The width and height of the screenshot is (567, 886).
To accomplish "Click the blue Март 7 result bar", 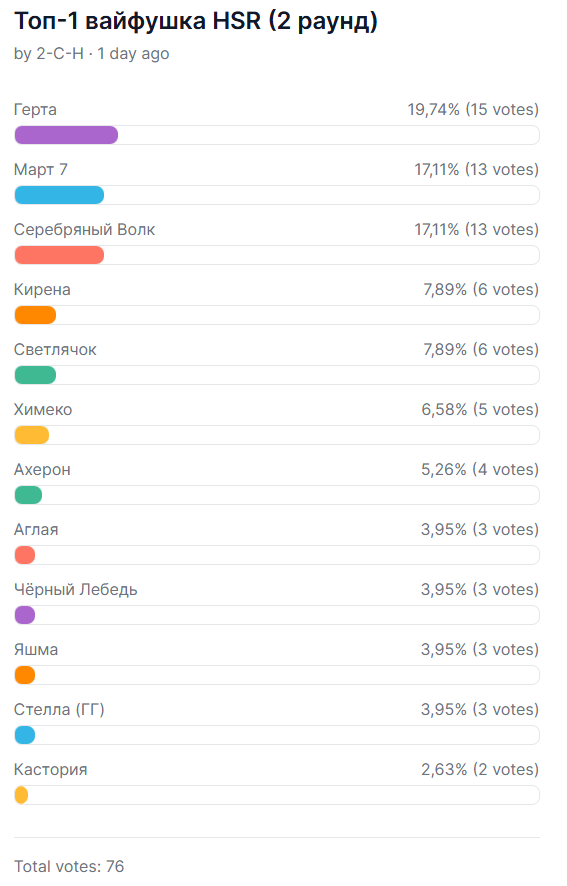I will click(x=59, y=196).
